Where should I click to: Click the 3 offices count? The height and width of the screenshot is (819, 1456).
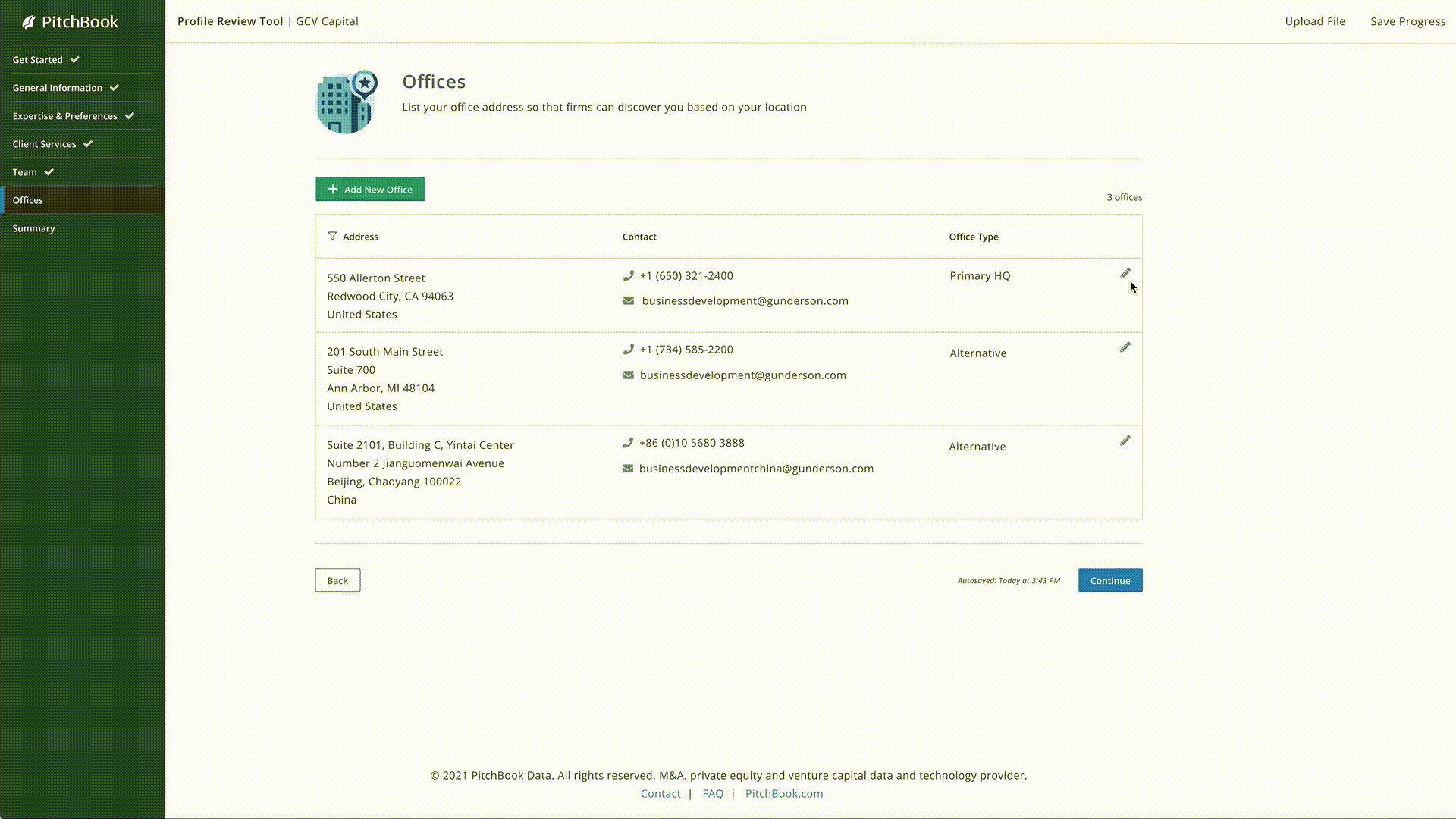click(1124, 197)
